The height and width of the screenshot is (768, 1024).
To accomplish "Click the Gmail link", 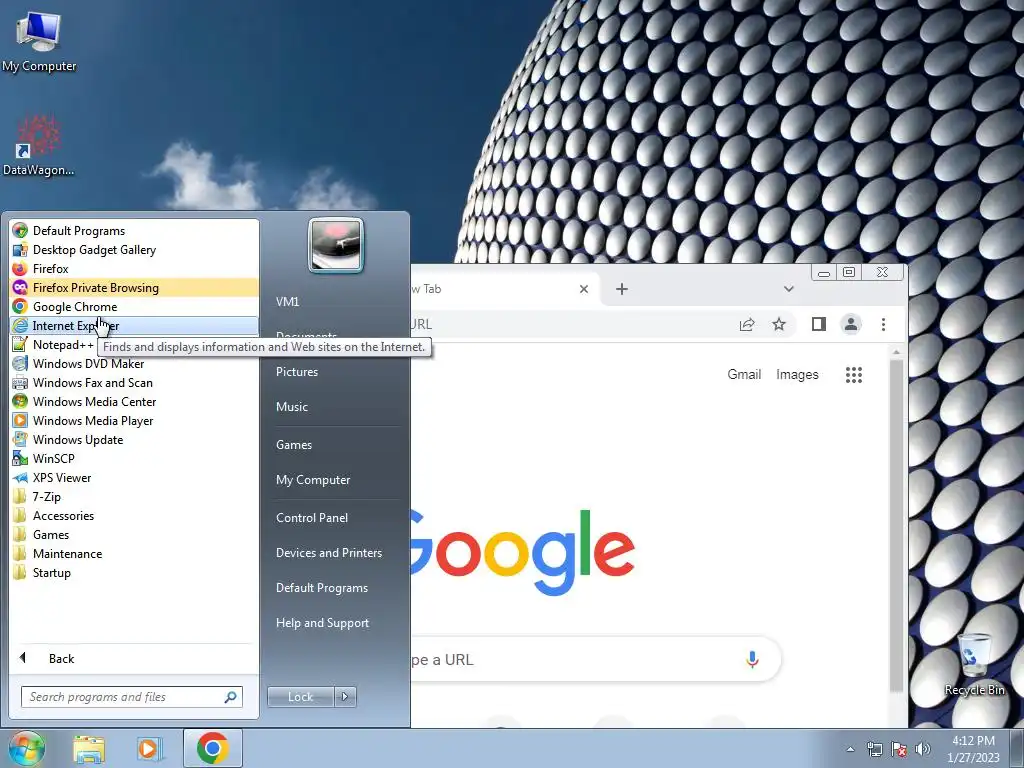I will [744, 374].
